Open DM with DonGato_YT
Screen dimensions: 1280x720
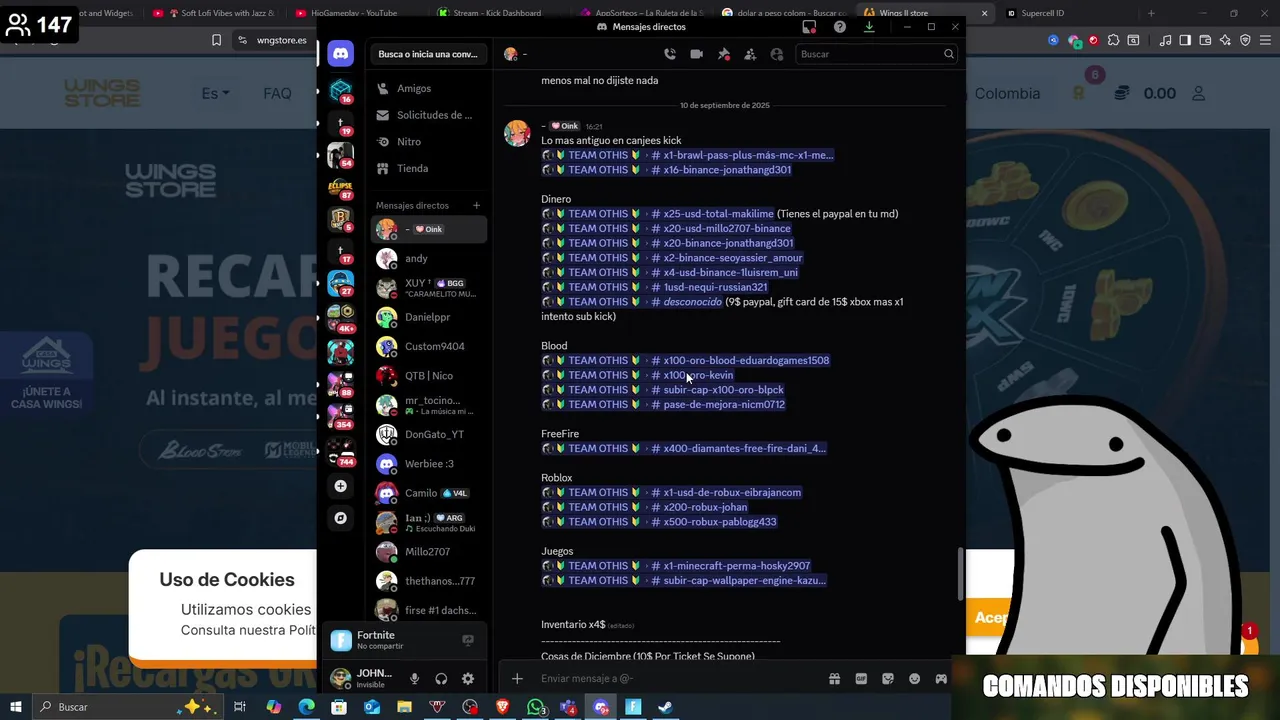427,435
